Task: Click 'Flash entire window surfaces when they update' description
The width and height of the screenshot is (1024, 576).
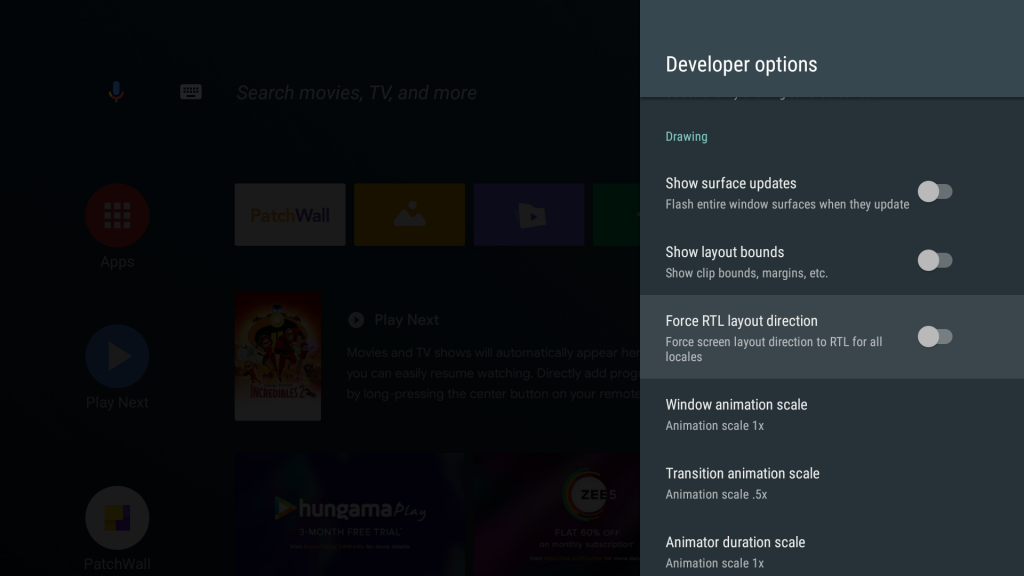Action: (787, 204)
